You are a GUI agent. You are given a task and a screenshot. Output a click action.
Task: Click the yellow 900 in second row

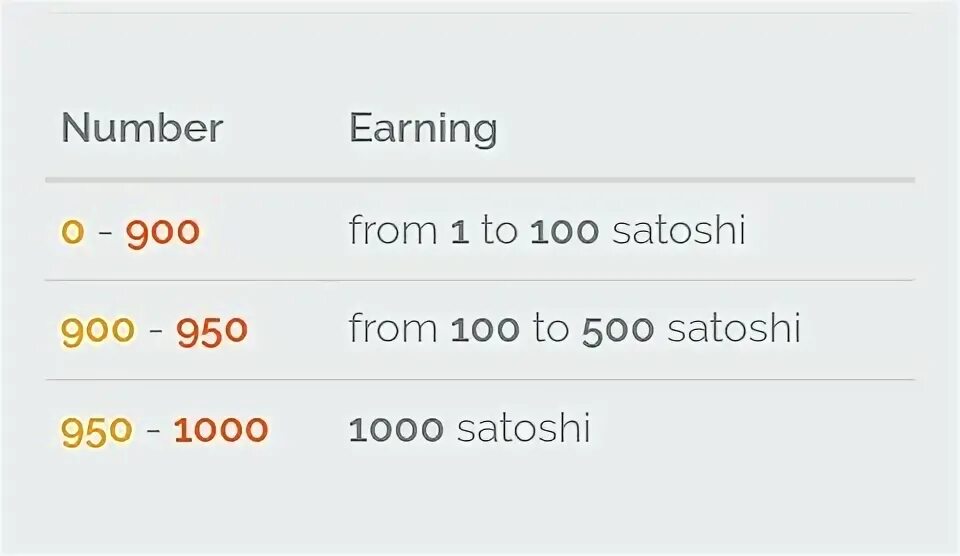98,331
